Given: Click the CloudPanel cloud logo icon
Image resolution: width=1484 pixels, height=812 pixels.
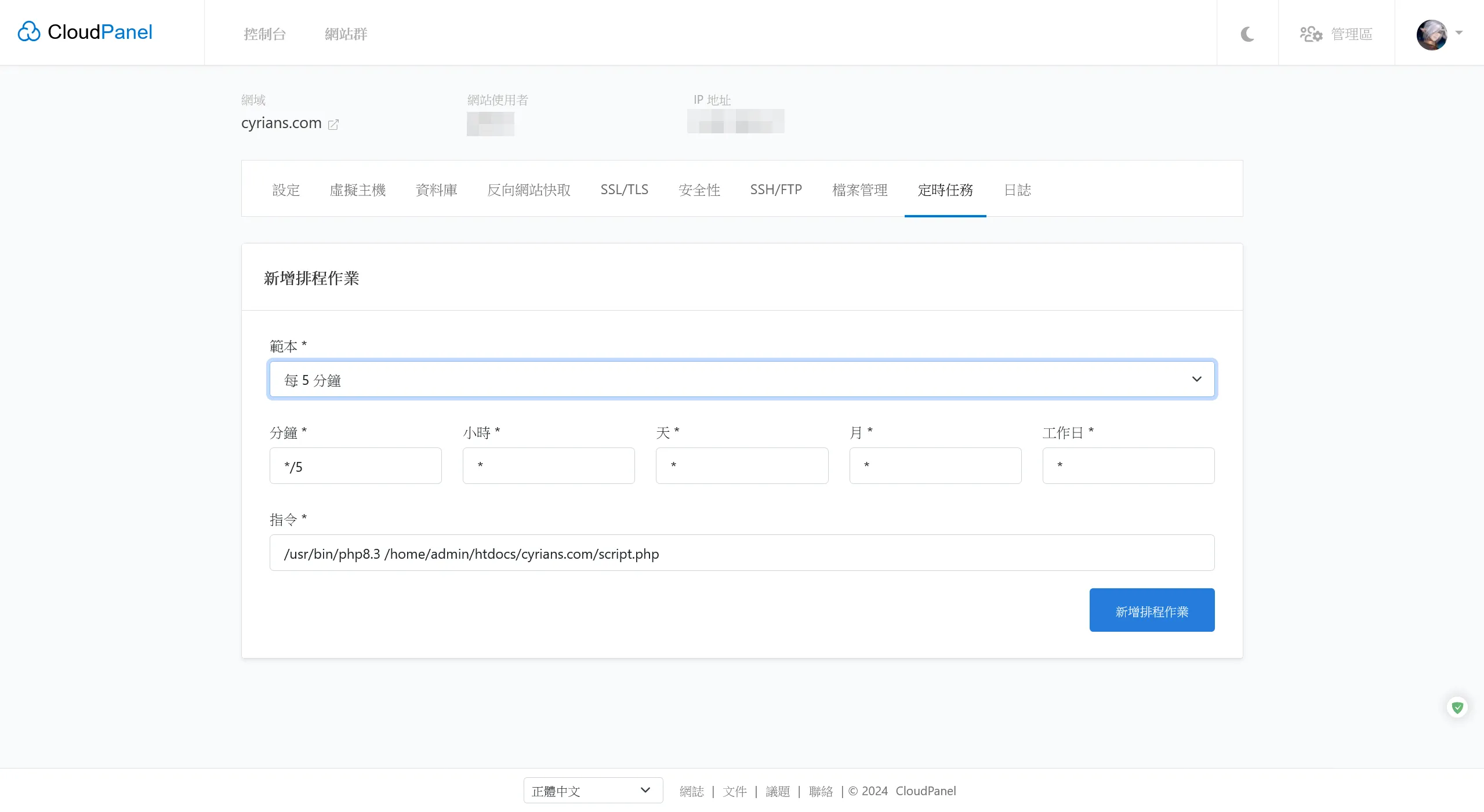Looking at the screenshot, I should click(x=29, y=32).
